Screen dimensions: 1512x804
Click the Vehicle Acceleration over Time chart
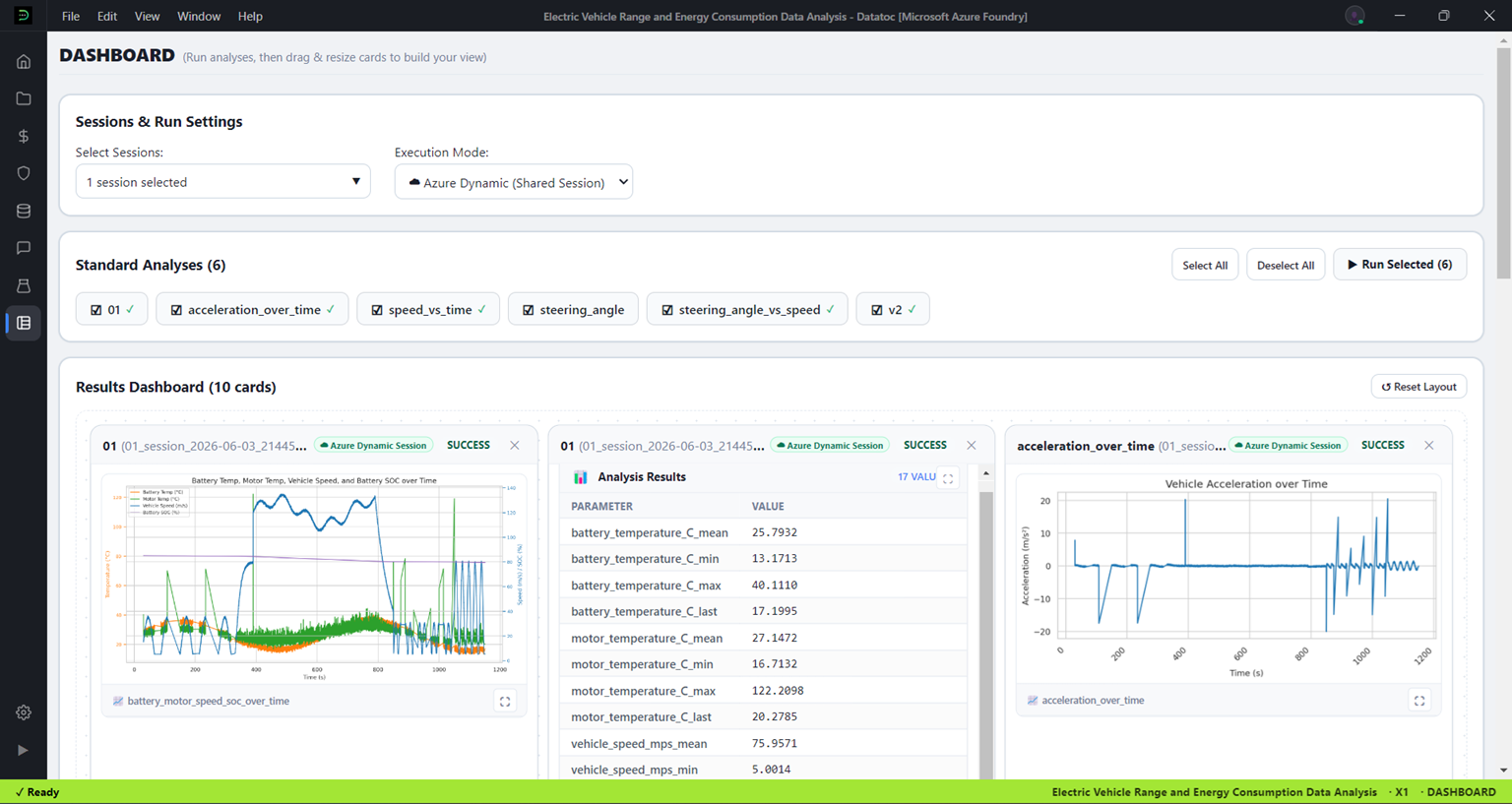1228,579
